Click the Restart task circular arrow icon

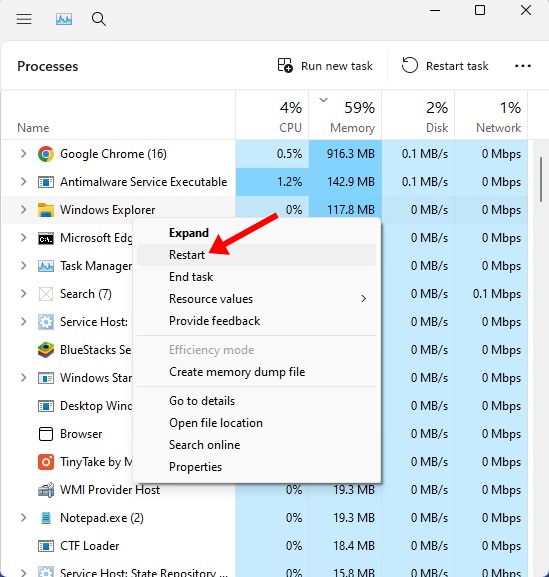coord(410,66)
